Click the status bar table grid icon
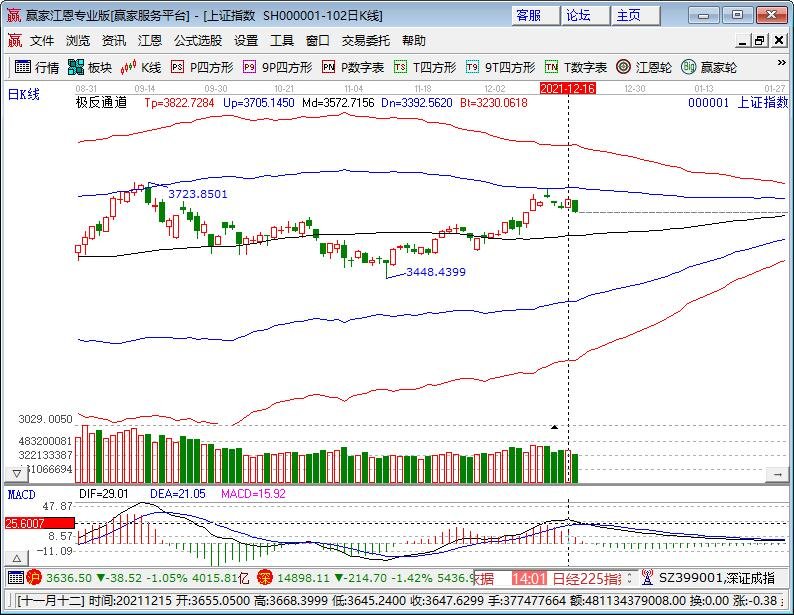Screen dimensions: 794x615 click(16, 578)
